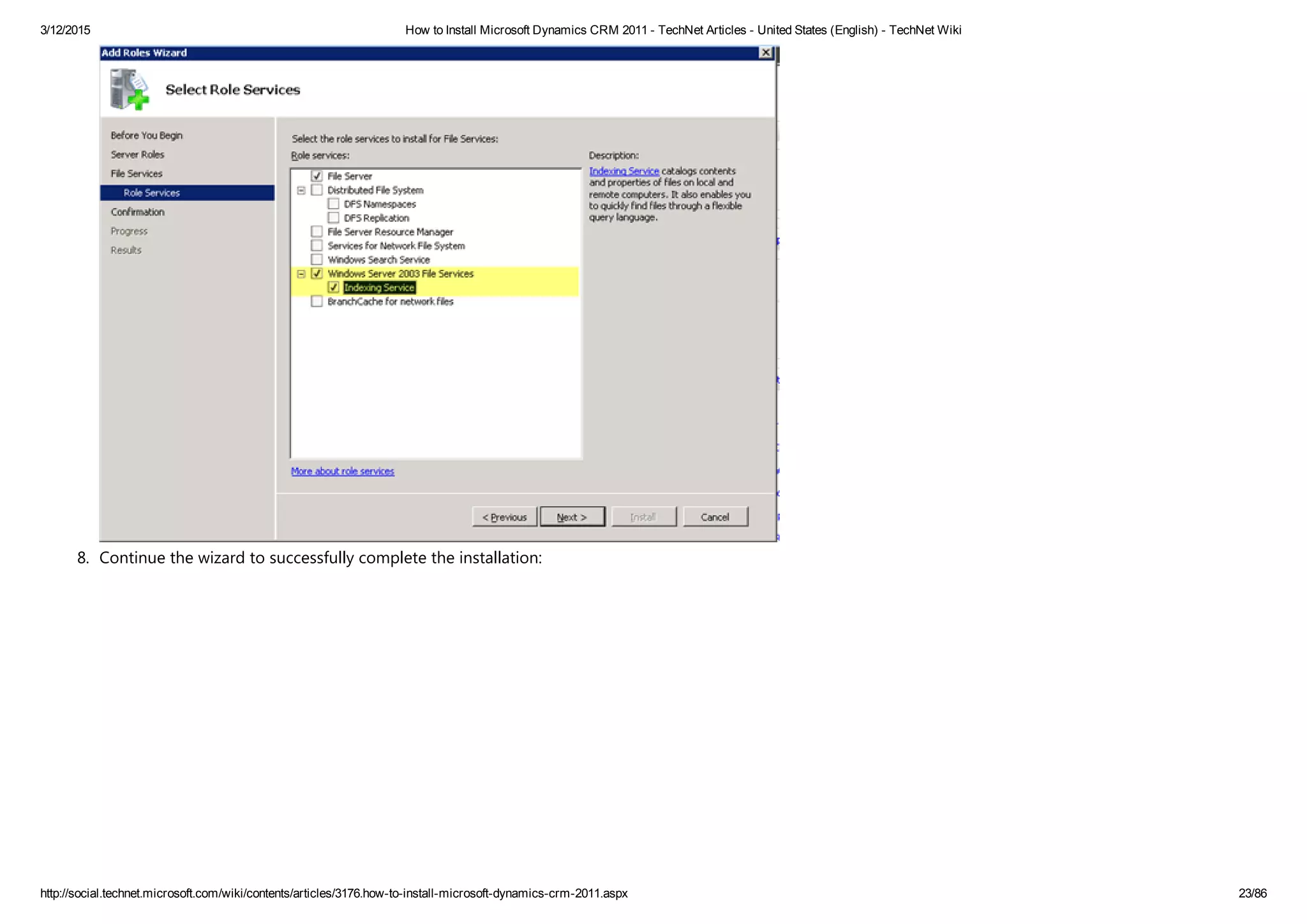Screen dimensions: 1307x924
Task: Select the File Server label
Action: (350, 176)
